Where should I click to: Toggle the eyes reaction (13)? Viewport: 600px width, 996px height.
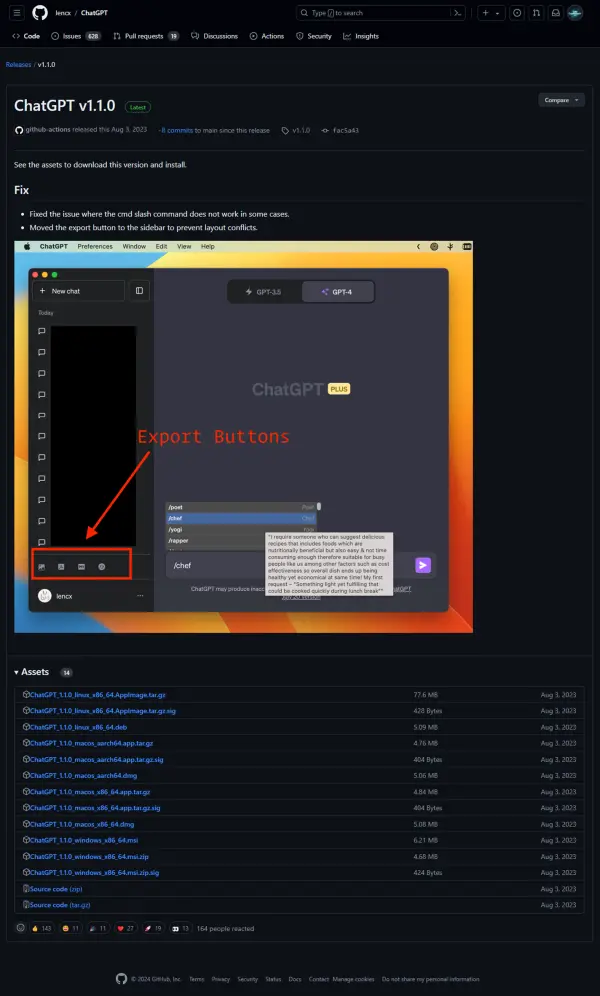tap(180, 929)
